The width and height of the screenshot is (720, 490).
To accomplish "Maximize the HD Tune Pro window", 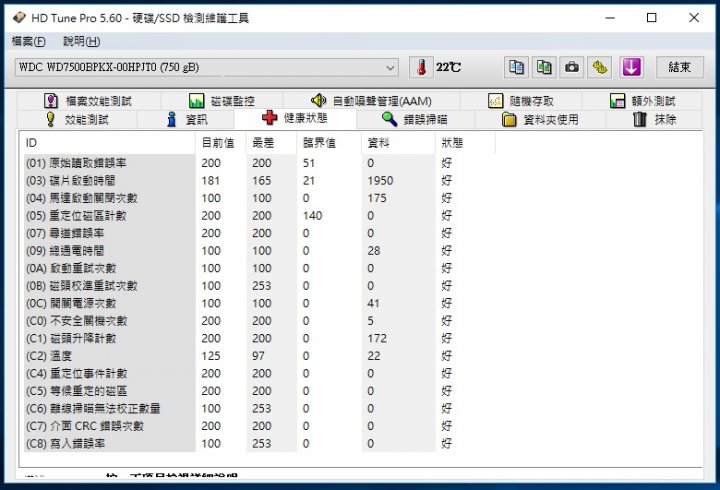I will (652, 18).
